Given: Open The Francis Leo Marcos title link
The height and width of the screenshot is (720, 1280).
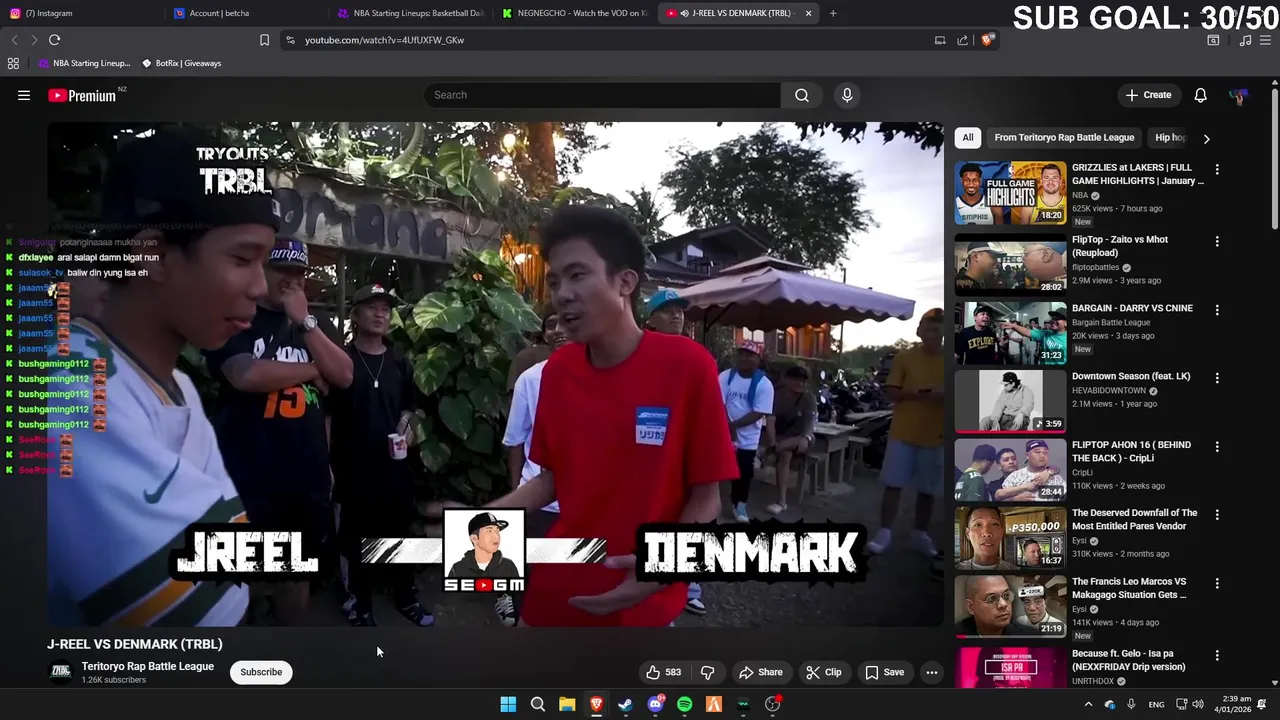Looking at the screenshot, I should (x=1129, y=588).
